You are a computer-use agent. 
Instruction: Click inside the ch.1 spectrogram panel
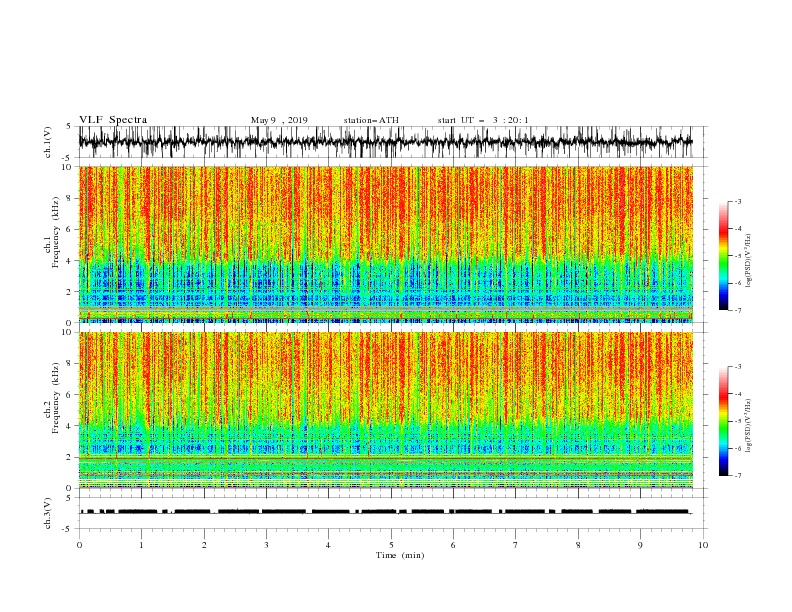(385, 244)
